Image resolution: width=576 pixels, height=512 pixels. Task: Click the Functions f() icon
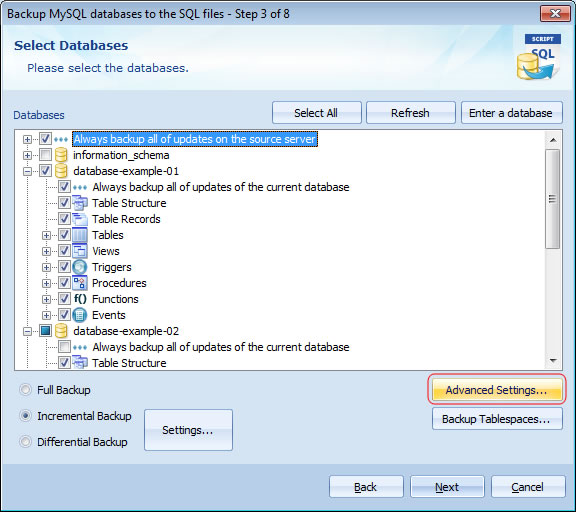(80, 299)
